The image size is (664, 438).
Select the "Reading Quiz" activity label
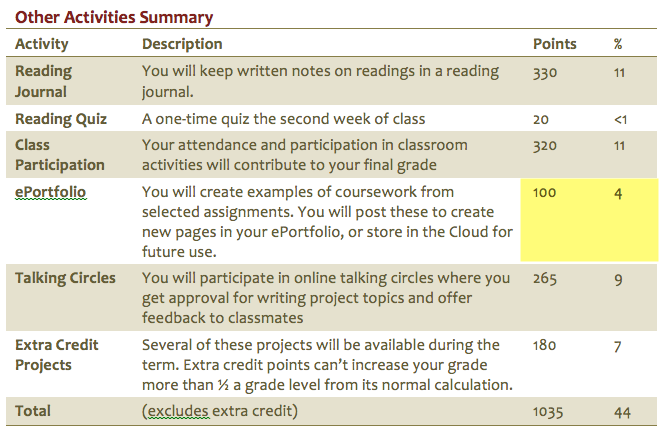pyautogui.click(x=58, y=119)
